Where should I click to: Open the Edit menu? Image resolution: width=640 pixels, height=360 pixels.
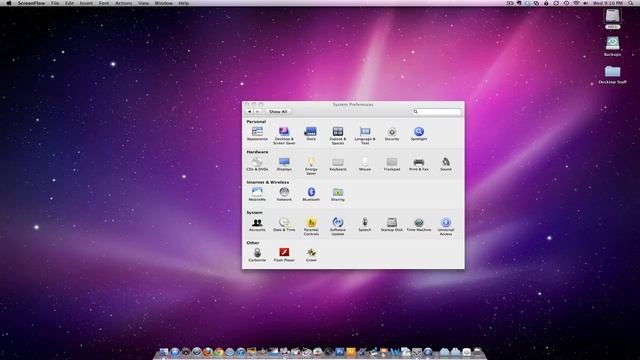click(x=70, y=3)
